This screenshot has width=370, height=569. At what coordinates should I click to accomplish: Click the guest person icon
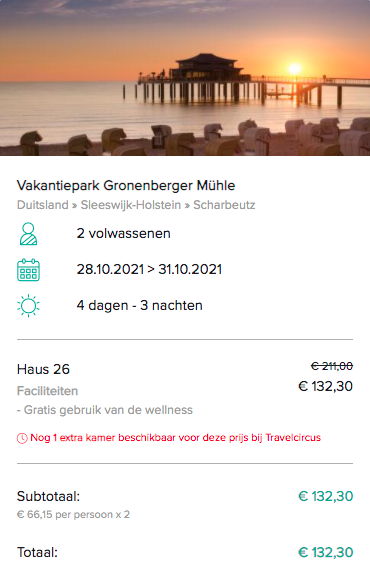click(28, 234)
